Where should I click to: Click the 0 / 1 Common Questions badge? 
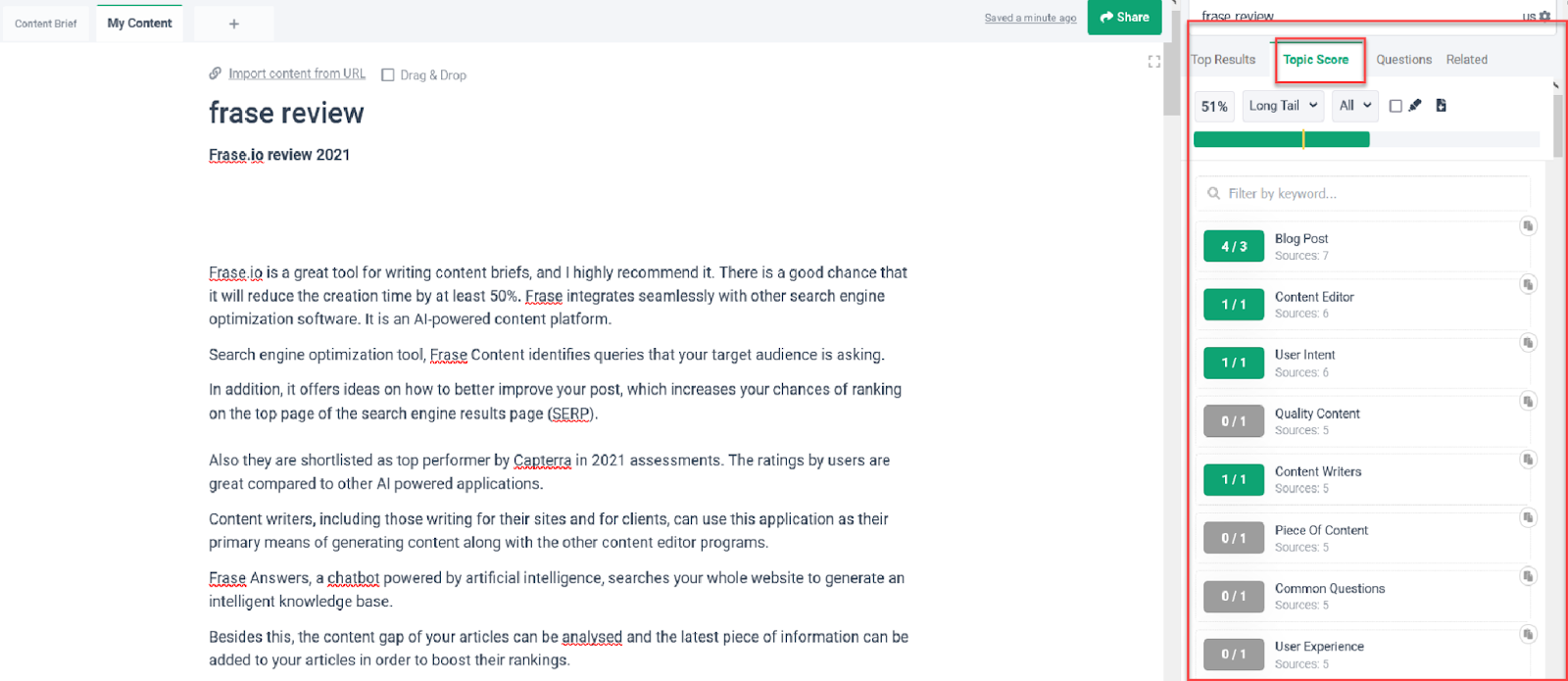[x=1234, y=596]
